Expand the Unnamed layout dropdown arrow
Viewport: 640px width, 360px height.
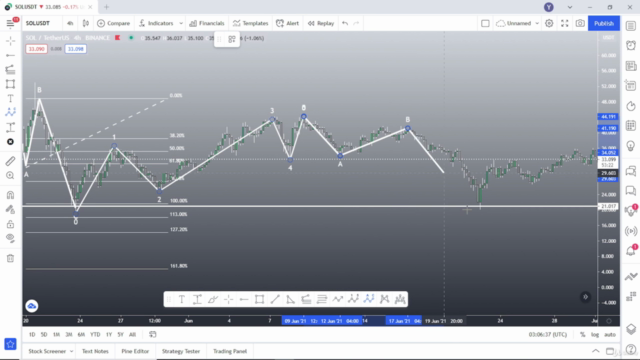(537, 23)
